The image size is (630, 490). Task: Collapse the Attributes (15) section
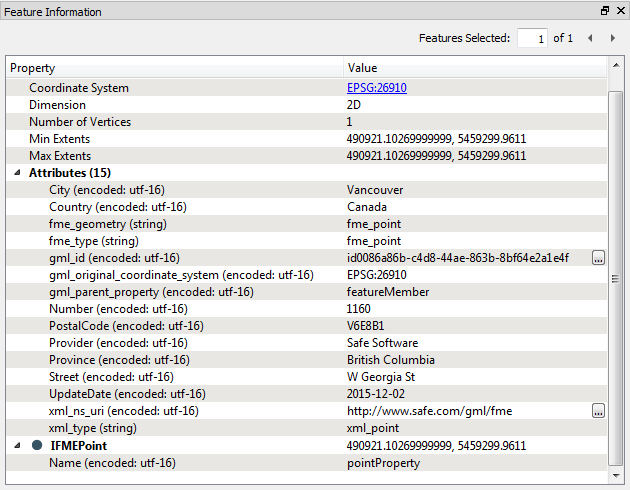click(17, 173)
